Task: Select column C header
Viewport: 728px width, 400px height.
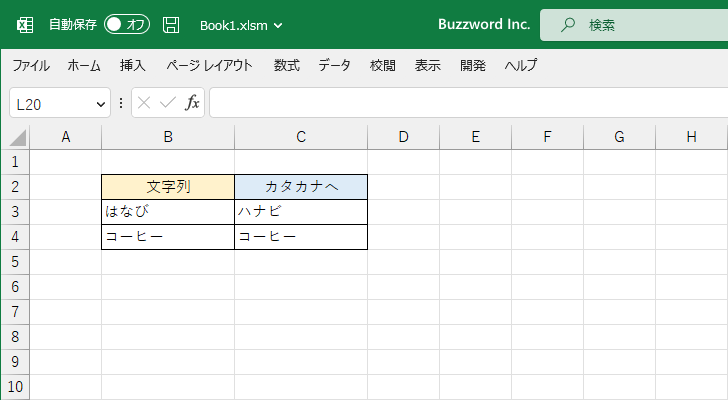Action: coord(301,137)
